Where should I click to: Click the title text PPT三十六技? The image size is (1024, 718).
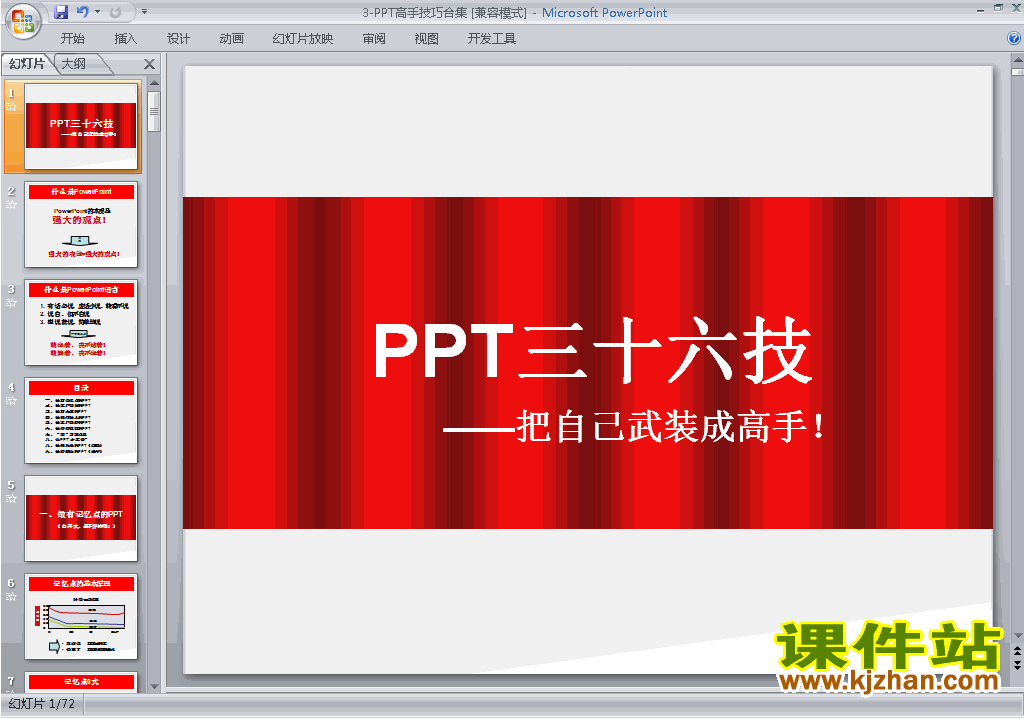point(592,350)
